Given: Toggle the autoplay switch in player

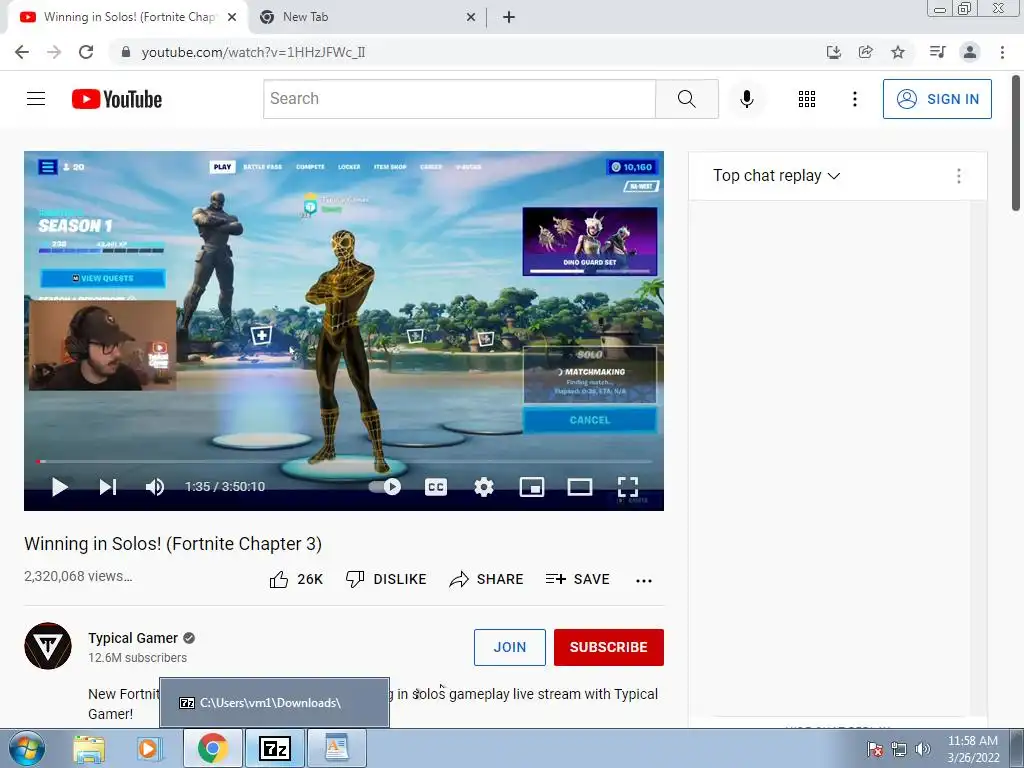Looking at the screenshot, I should coord(385,487).
